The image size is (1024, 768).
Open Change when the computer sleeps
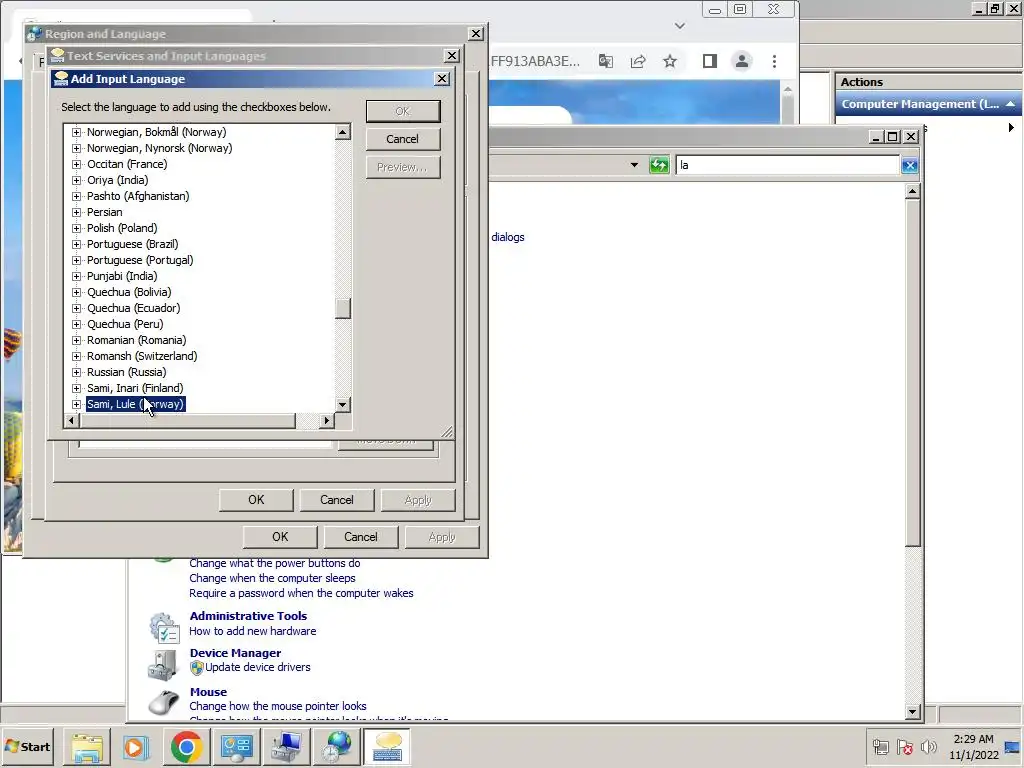click(272, 578)
